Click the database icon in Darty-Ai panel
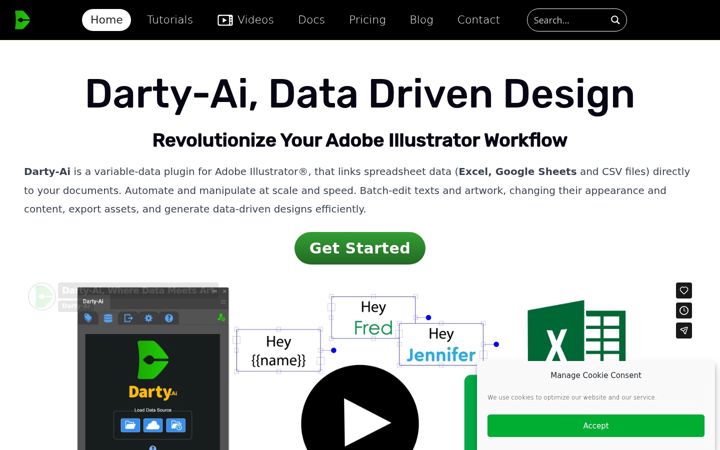 click(108, 318)
